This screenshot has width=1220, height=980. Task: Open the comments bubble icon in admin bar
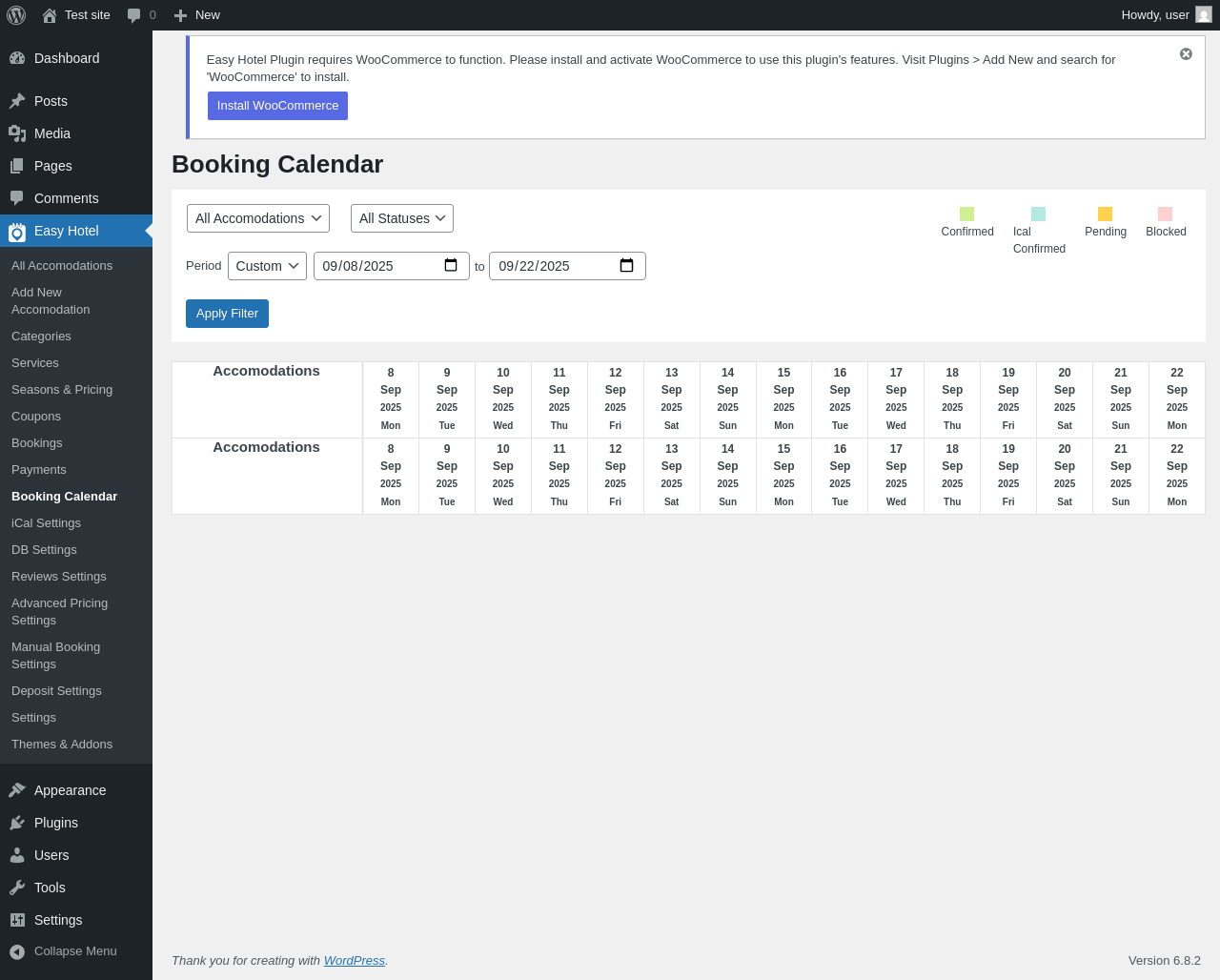tap(134, 15)
